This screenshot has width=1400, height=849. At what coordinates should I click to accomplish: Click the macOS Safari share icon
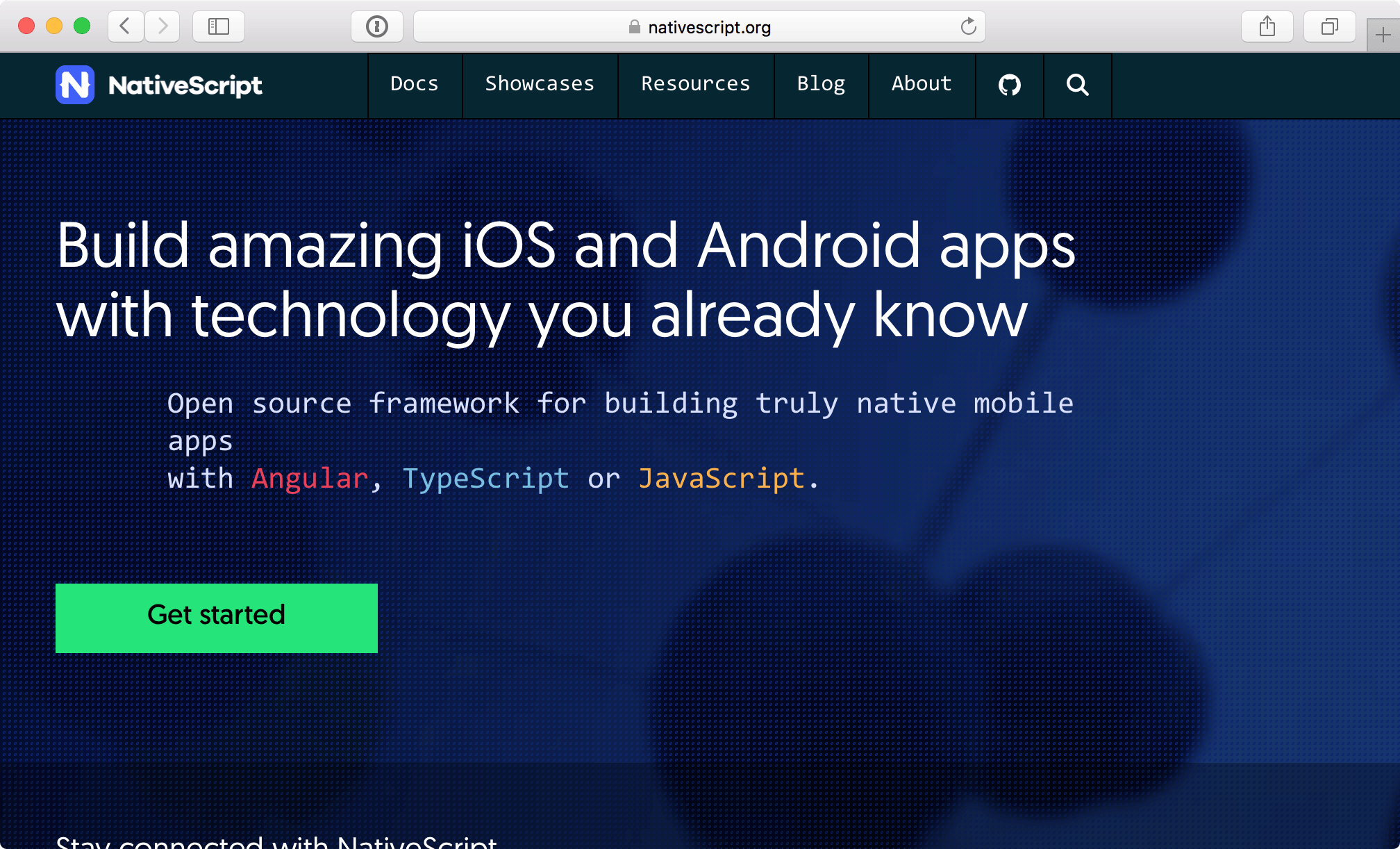click(x=1268, y=27)
